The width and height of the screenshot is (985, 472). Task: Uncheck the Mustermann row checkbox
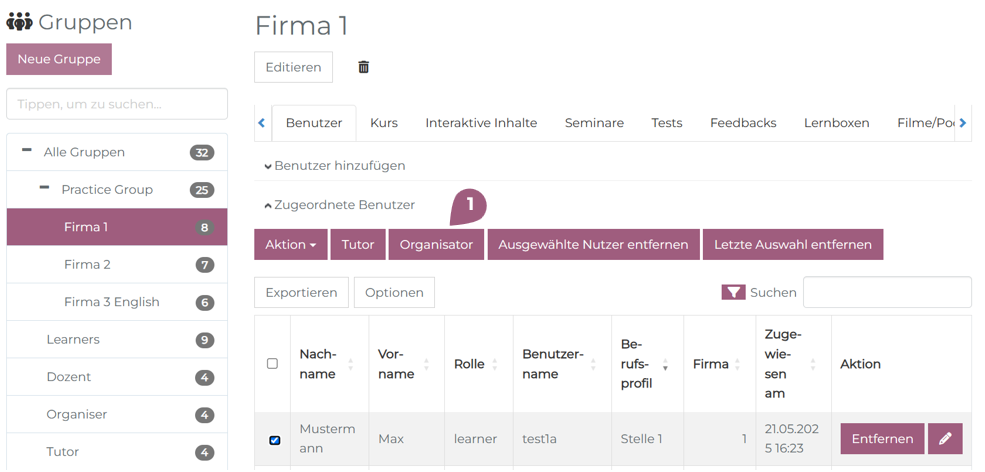pos(274,440)
